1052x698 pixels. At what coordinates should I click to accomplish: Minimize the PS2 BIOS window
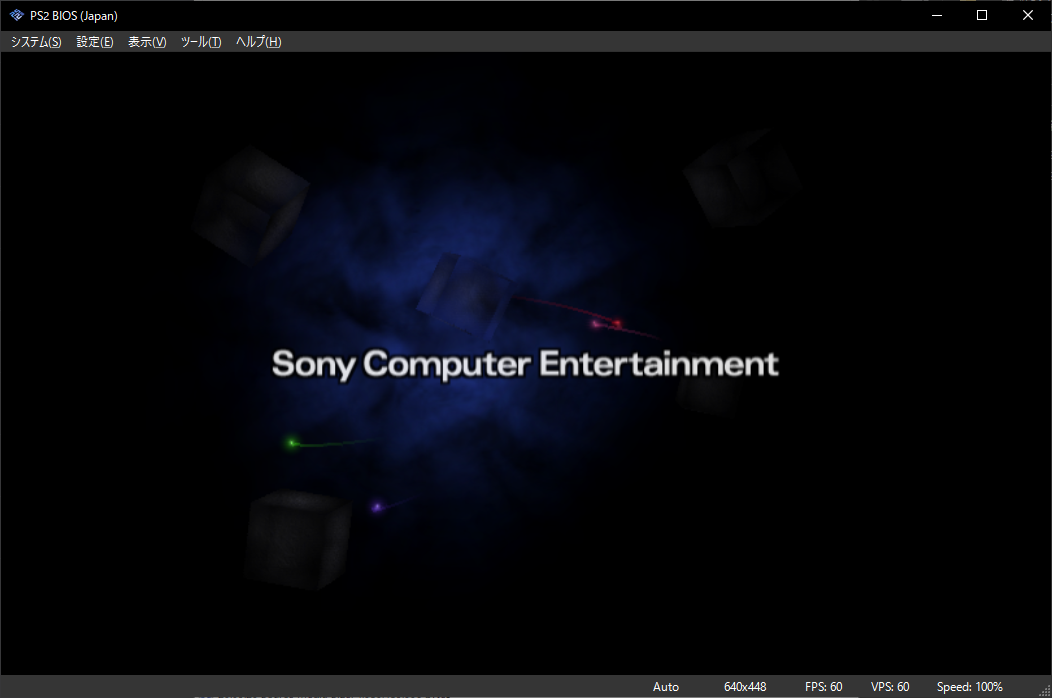pyautogui.click(x=937, y=15)
